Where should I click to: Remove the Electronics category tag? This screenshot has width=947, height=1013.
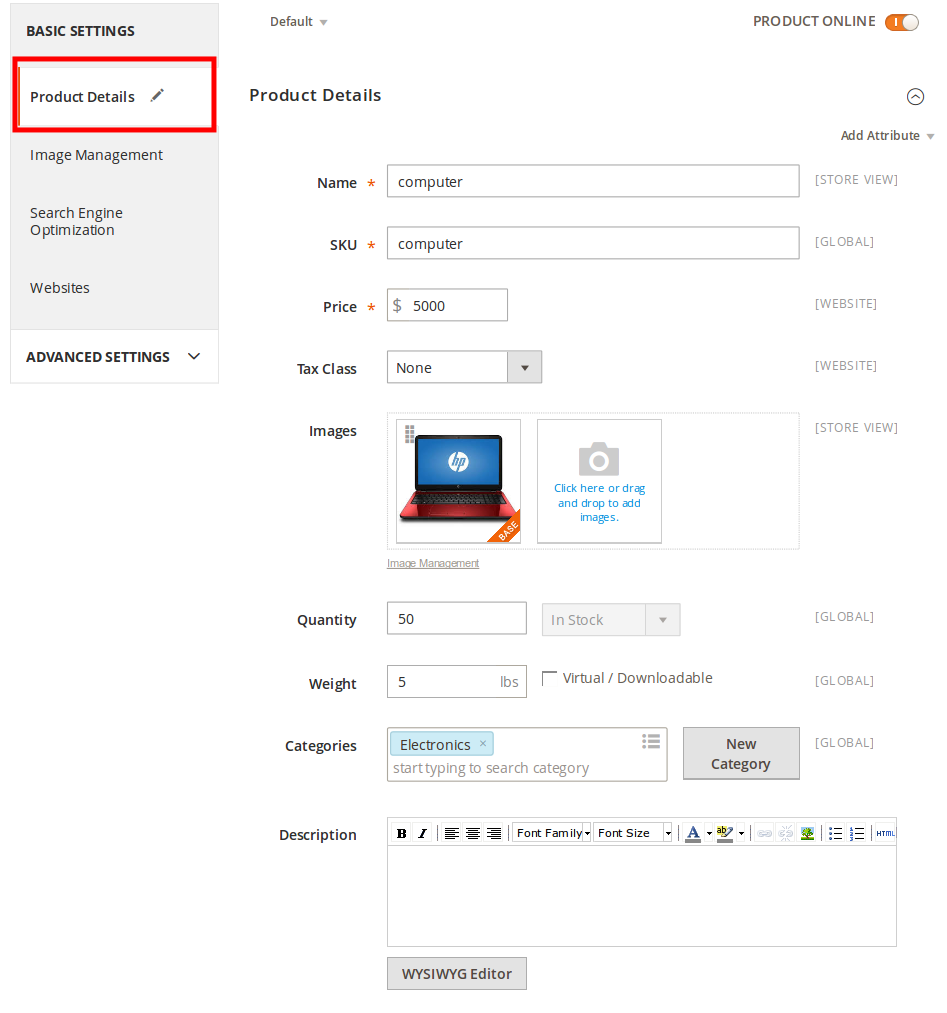pyautogui.click(x=483, y=744)
